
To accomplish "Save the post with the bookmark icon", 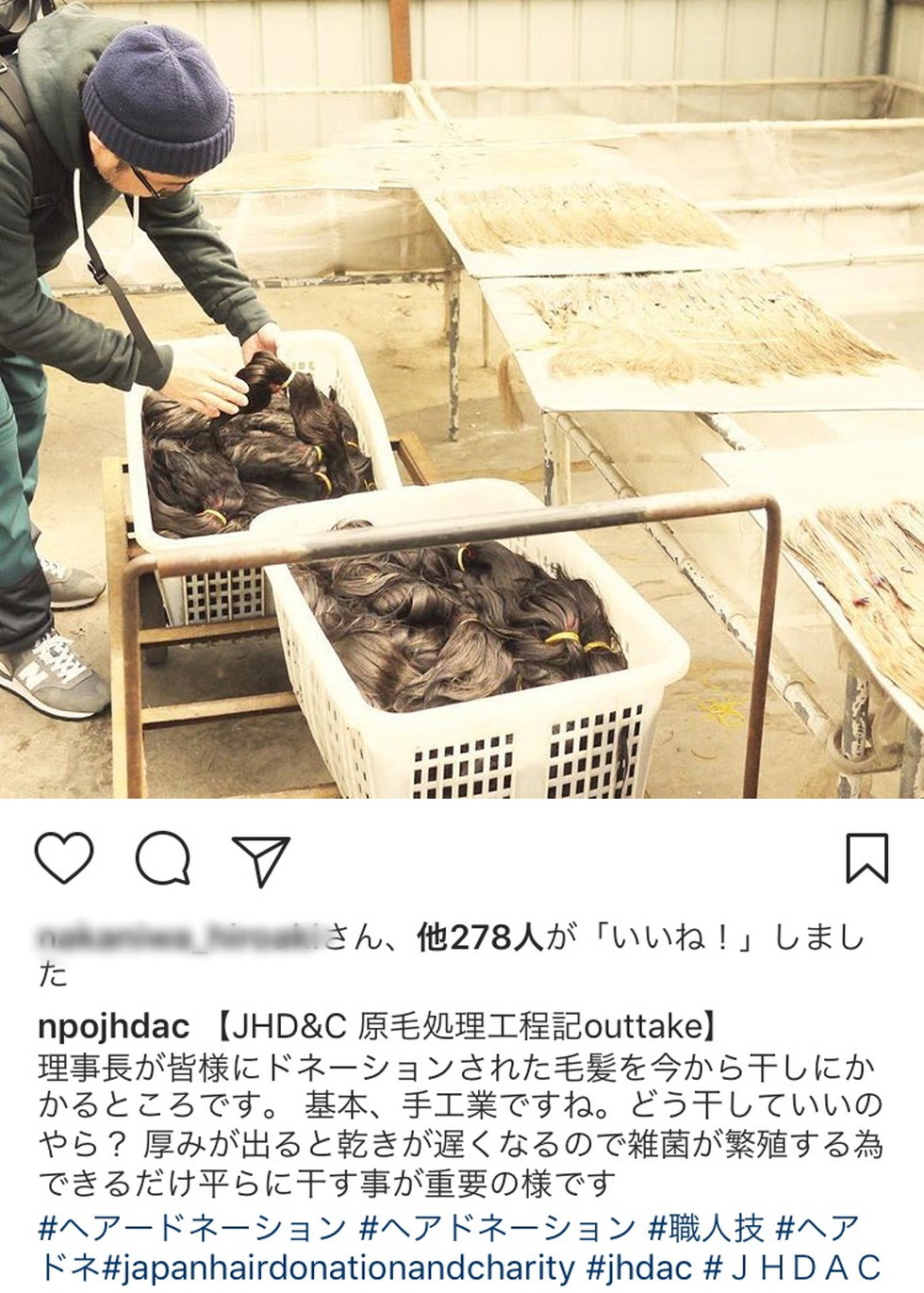I will 866,858.
